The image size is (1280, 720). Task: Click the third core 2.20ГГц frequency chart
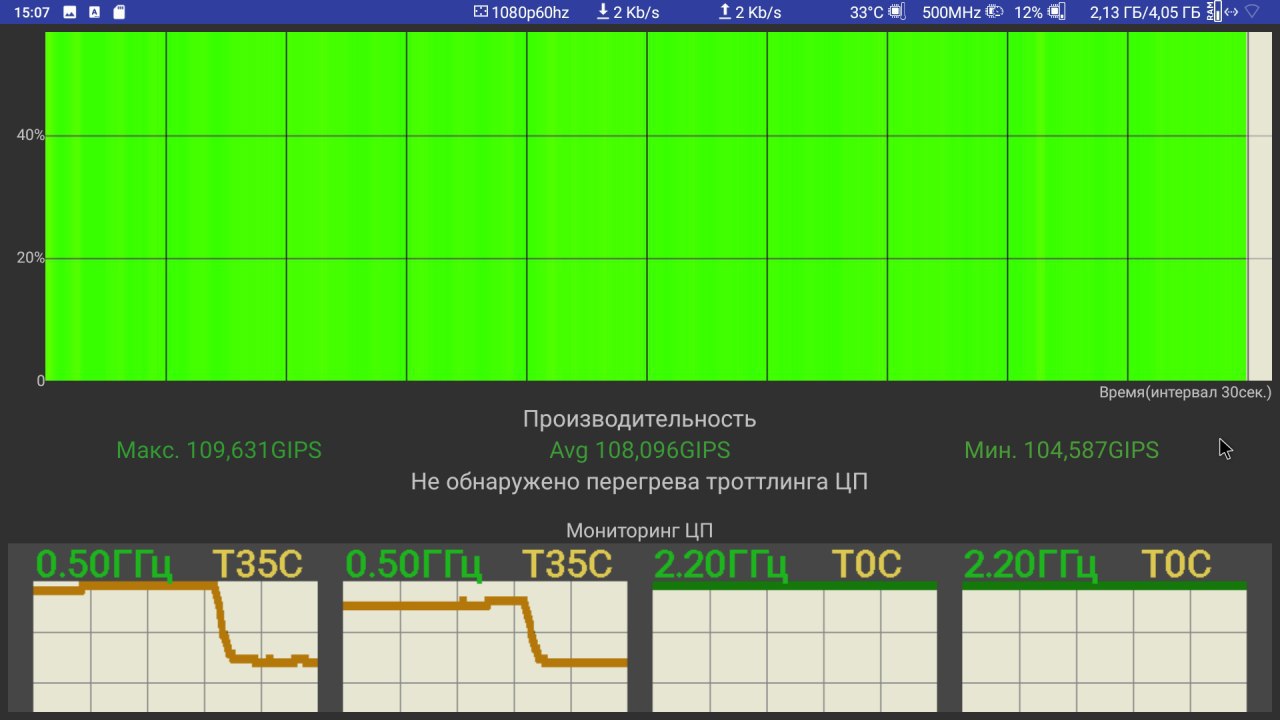tap(795, 647)
